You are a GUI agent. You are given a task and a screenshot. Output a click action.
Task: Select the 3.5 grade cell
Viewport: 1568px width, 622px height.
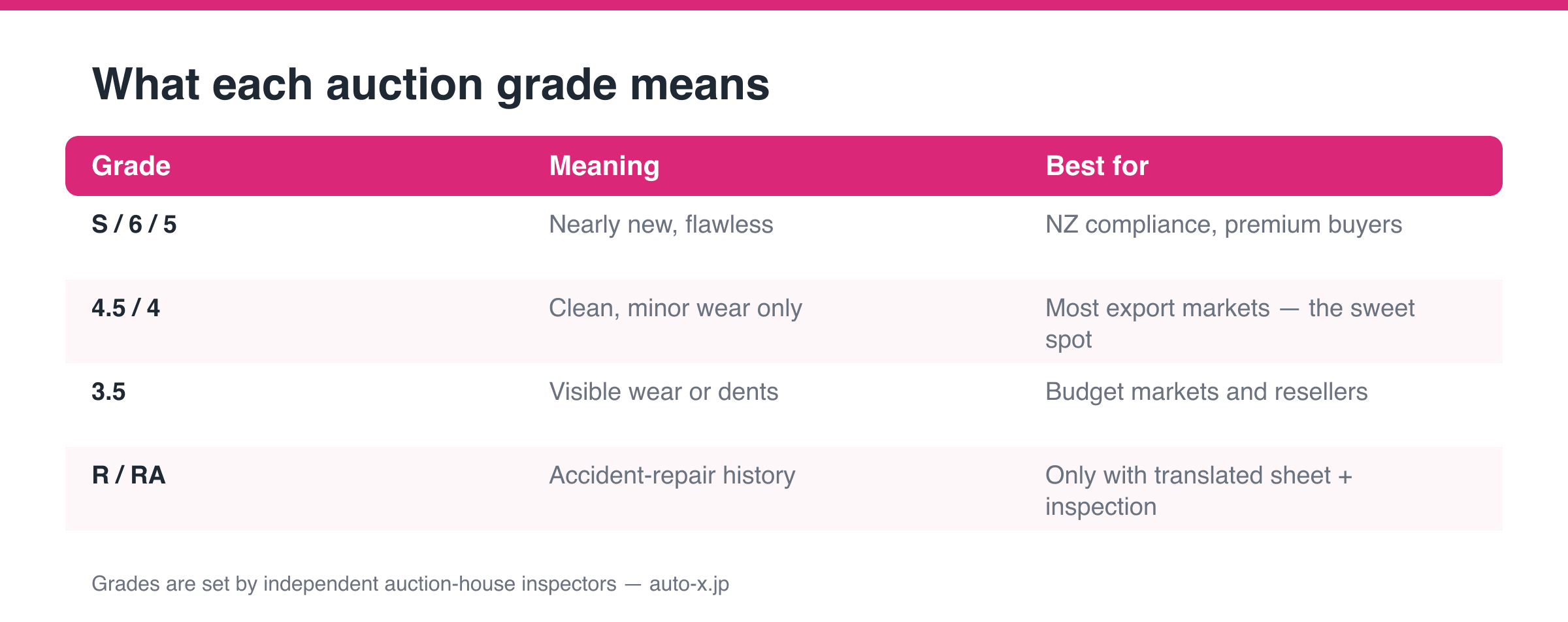click(108, 392)
